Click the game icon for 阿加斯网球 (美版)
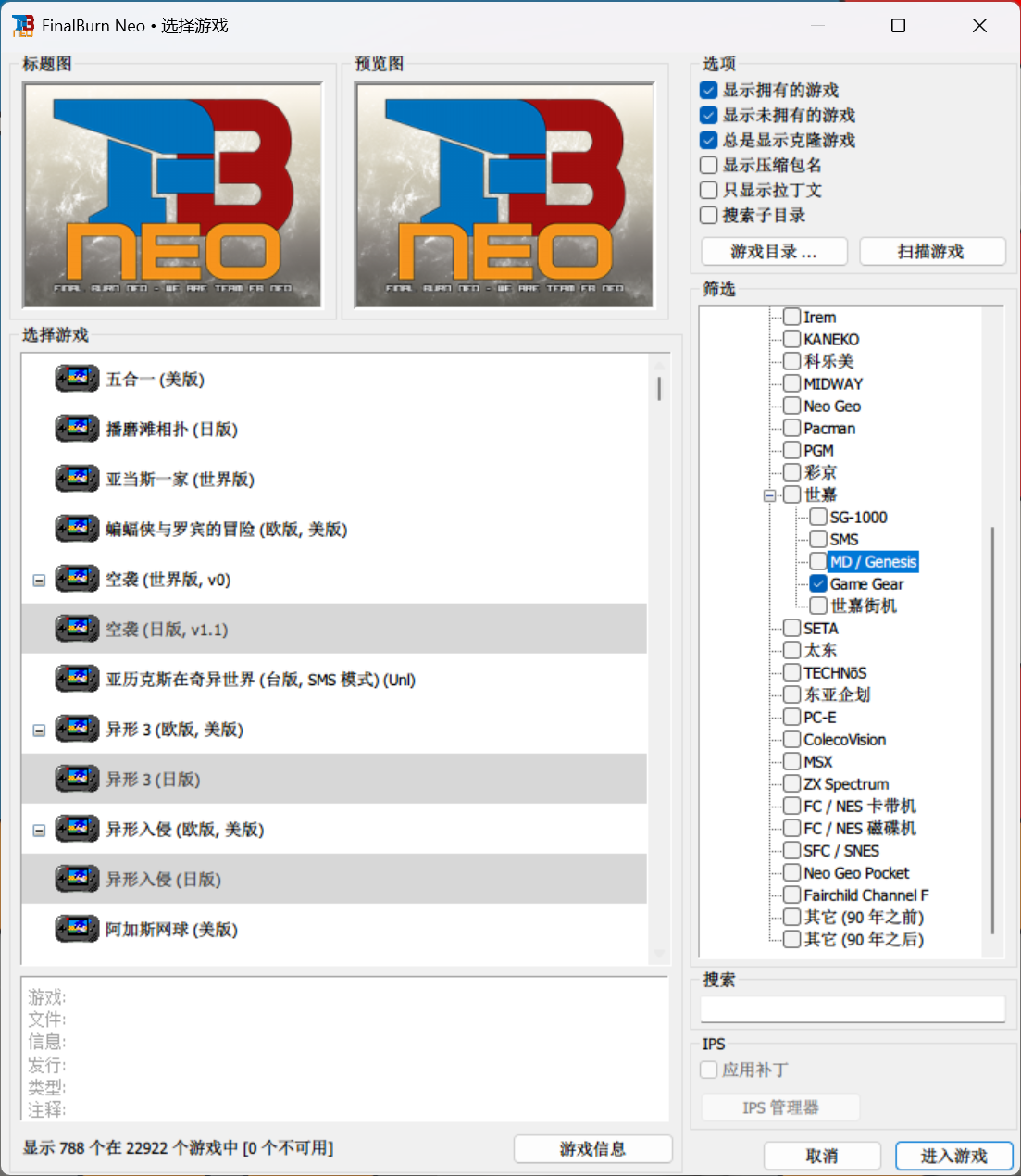Viewport: 1021px width, 1176px height. click(x=77, y=929)
